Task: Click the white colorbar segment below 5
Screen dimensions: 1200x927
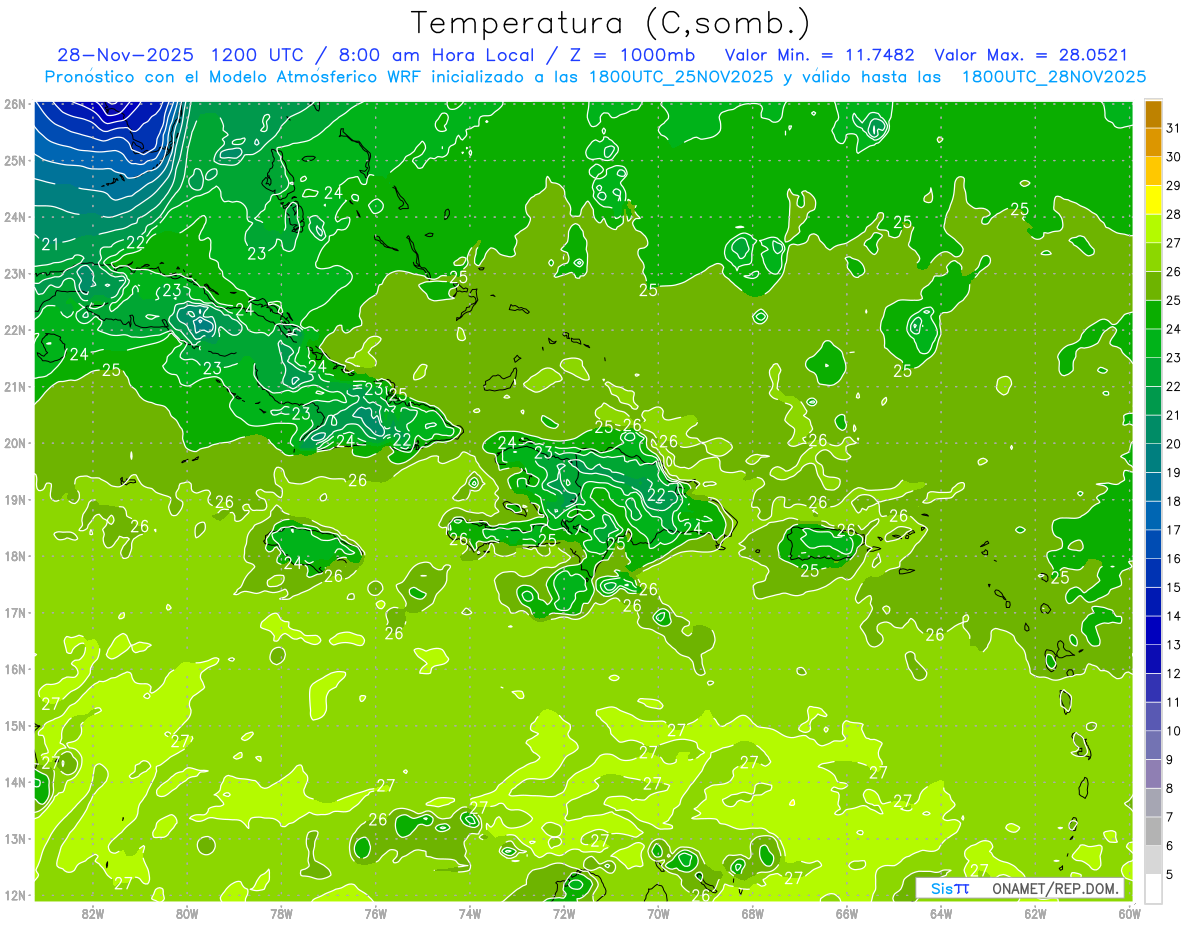Action: (1153, 888)
